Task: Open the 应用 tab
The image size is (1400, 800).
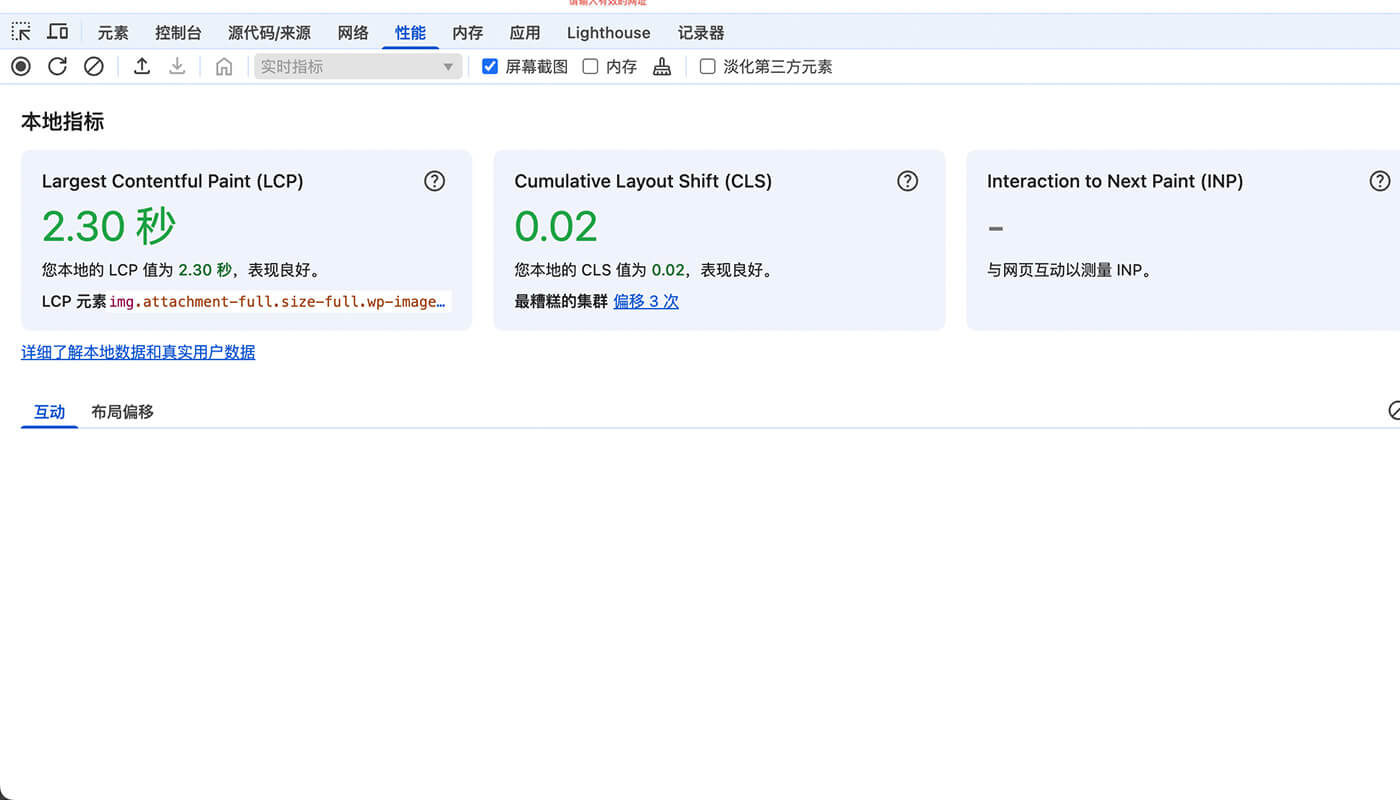Action: (525, 33)
